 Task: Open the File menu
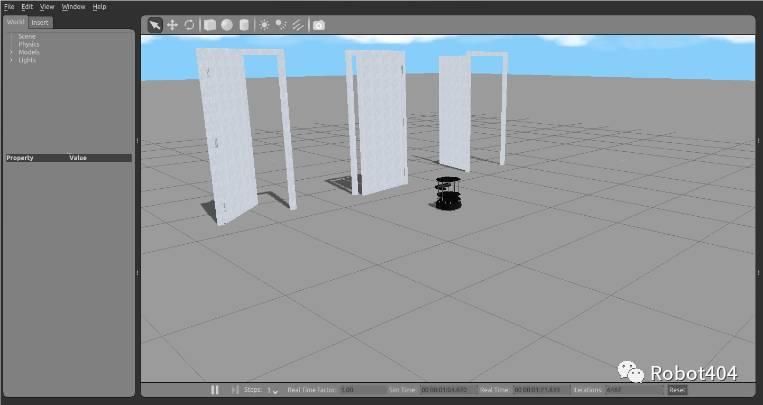tap(9, 7)
